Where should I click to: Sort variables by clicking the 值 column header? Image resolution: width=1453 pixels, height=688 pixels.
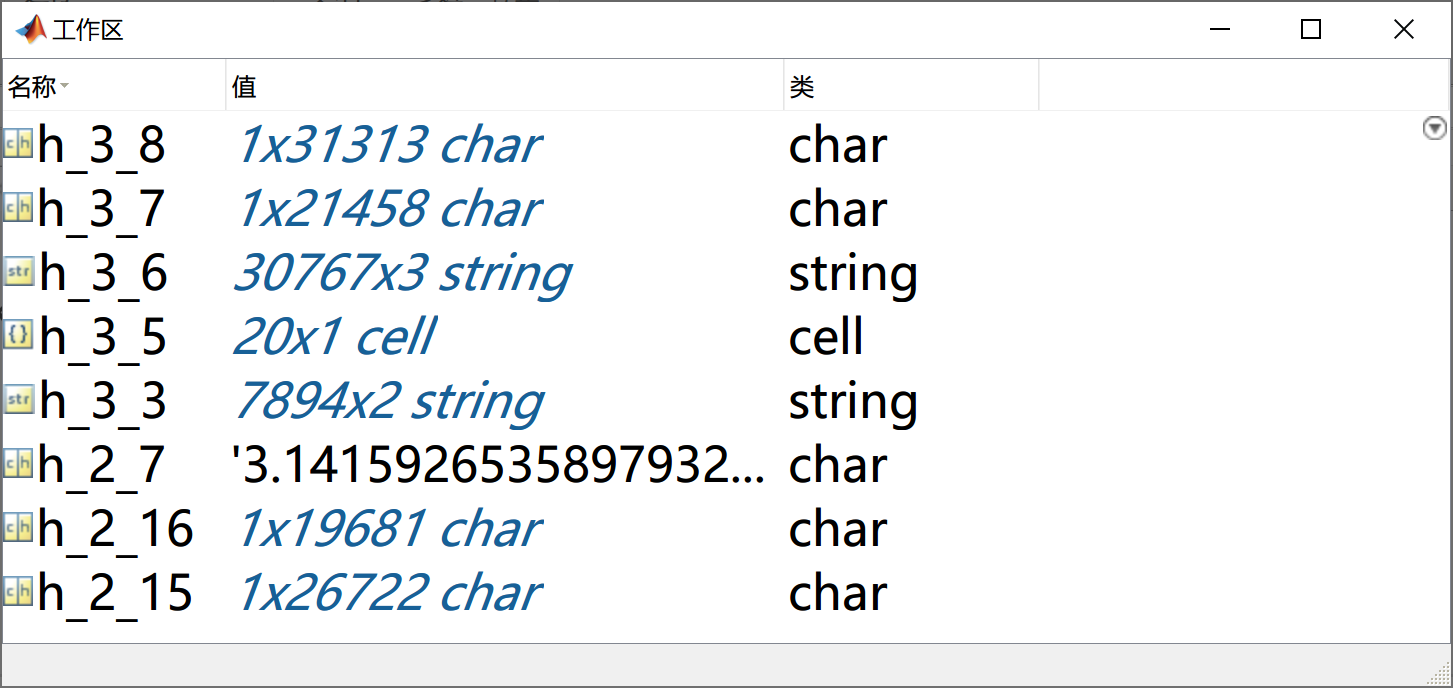[244, 86]
